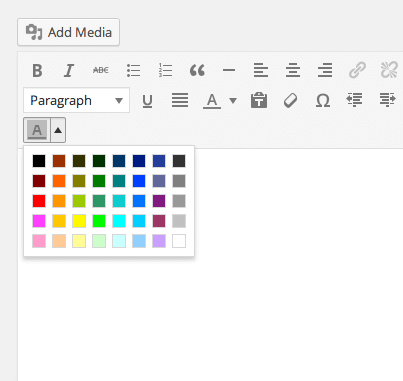The width and height of the screenshot is (403, 381).
Task: Toggle italic formatting
Action: [x=69, y=70]
